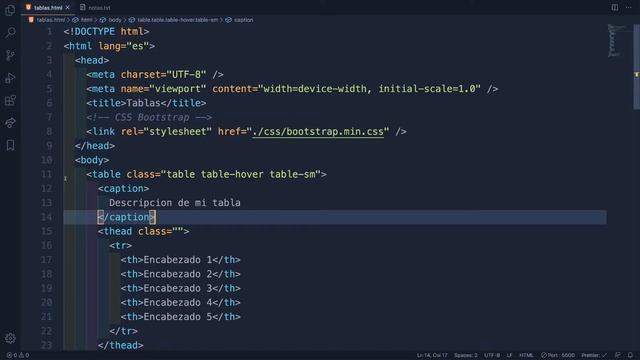Click line number 15 in the gutter

click(47, 231)
